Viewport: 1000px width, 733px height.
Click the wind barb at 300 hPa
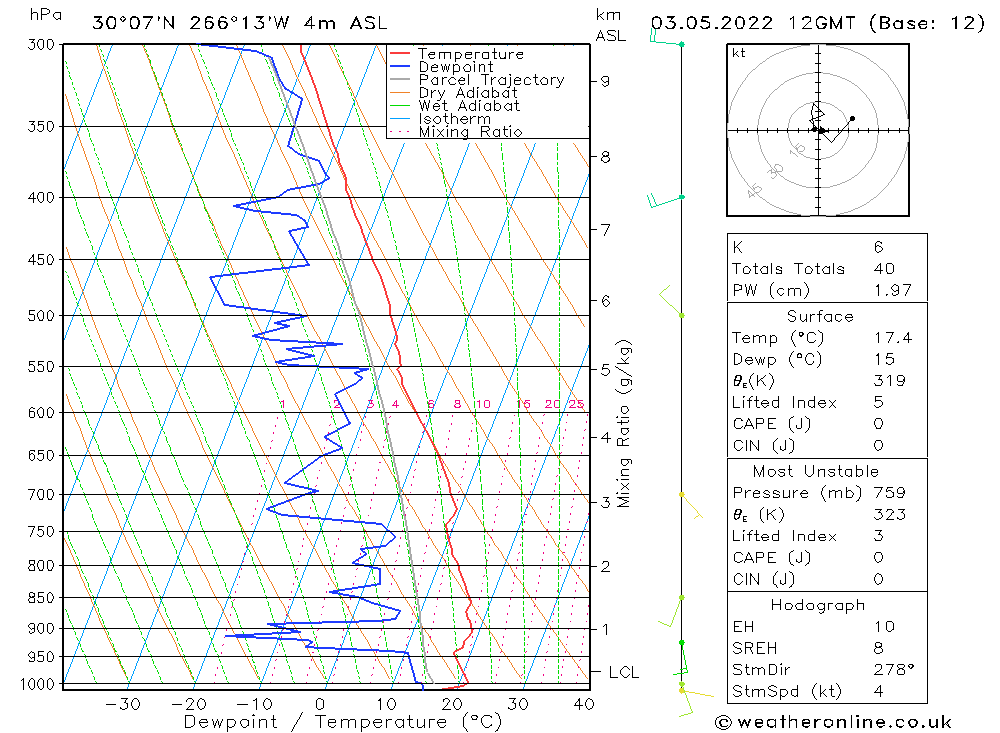point(666,38)
